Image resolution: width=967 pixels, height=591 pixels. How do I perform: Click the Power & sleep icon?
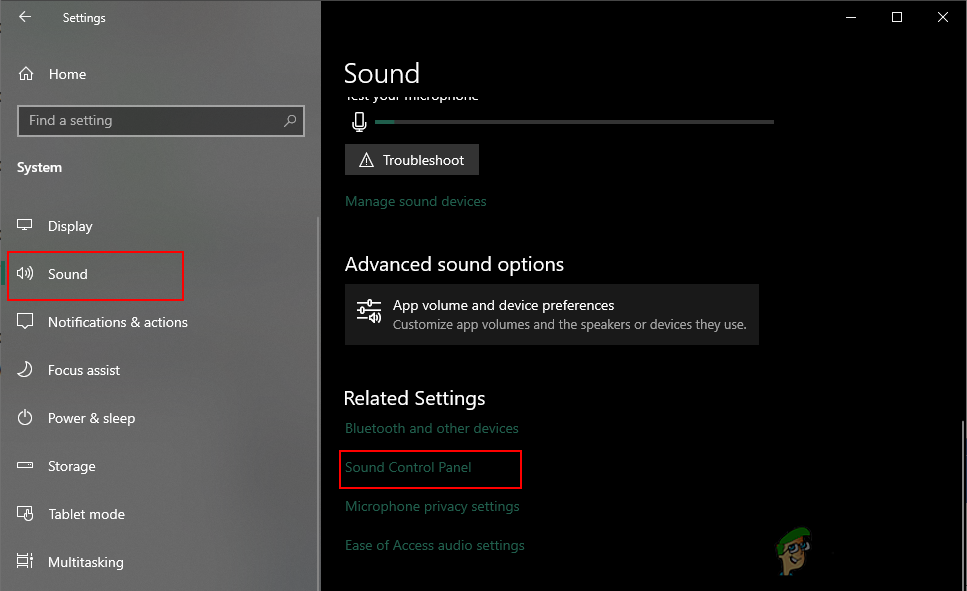[26, 418]
